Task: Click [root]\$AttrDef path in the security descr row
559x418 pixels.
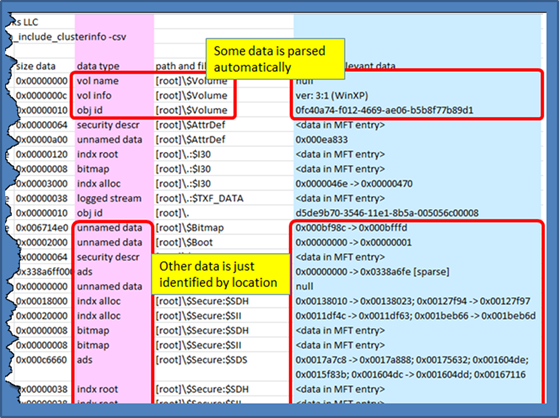Action: pos(190,125)
